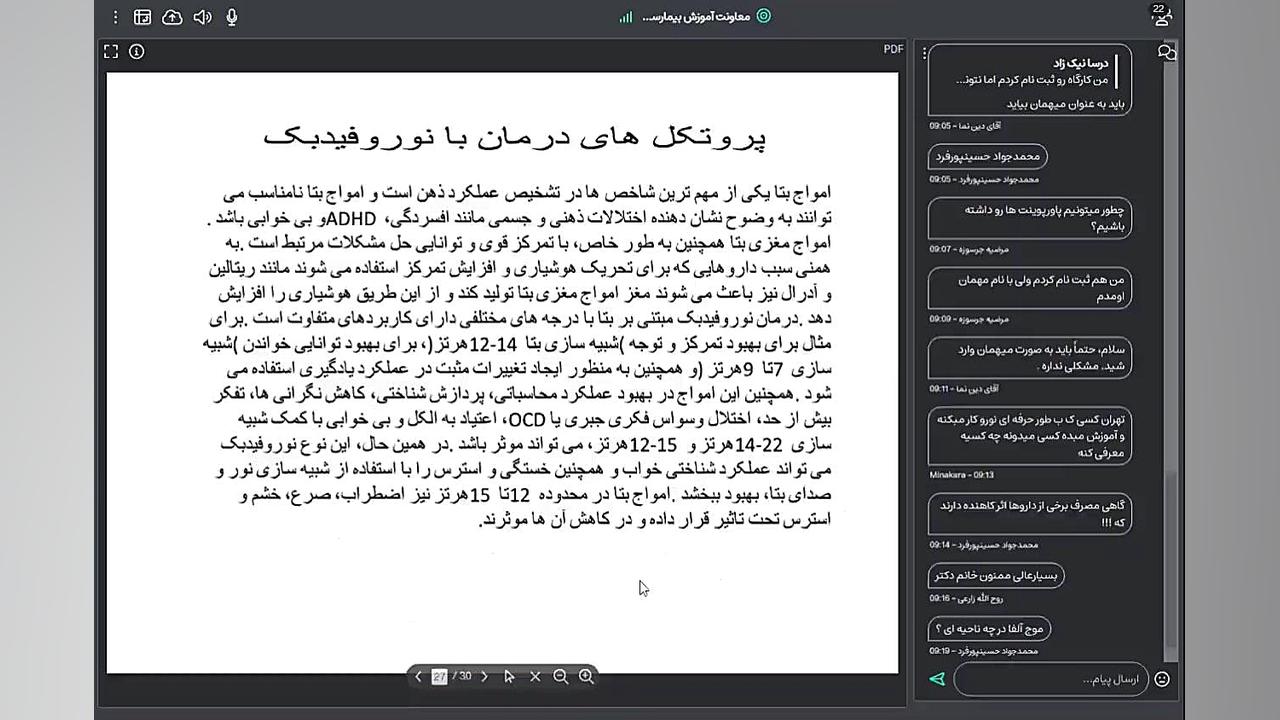This screenshot has height=720, width=1280.
Task: Click message about میتونیم پاورپوینت ها
Action: (1029, 218)
